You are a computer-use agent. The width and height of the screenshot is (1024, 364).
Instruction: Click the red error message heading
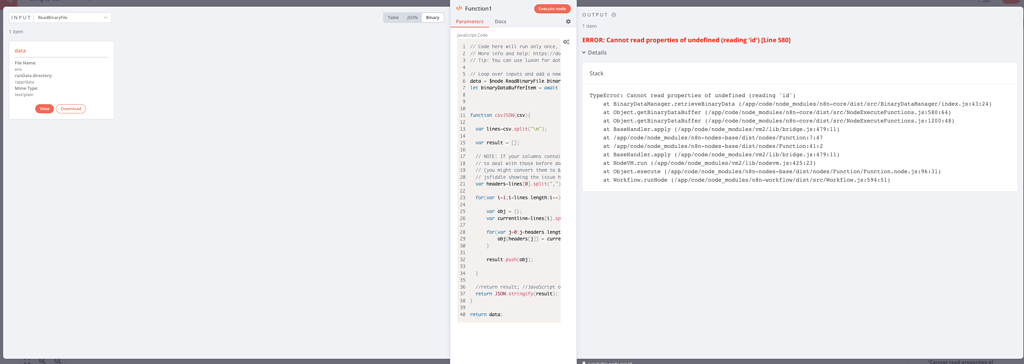(686, 40)
